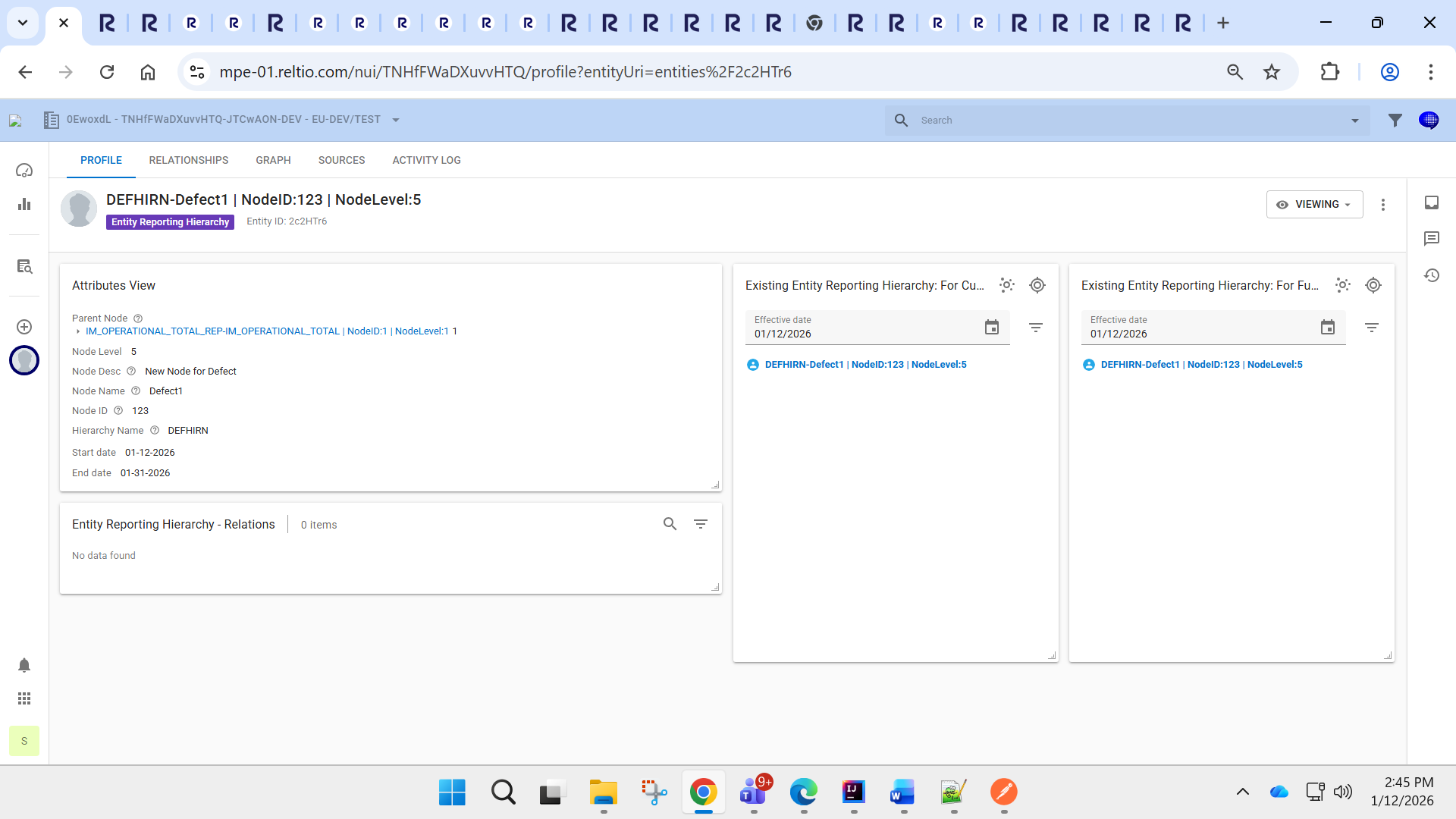This screenshot has height=819, width=1456.
Task: Open the dashboard icon in left sidebar
Action: pyautogui.click(x=24, y=171)
